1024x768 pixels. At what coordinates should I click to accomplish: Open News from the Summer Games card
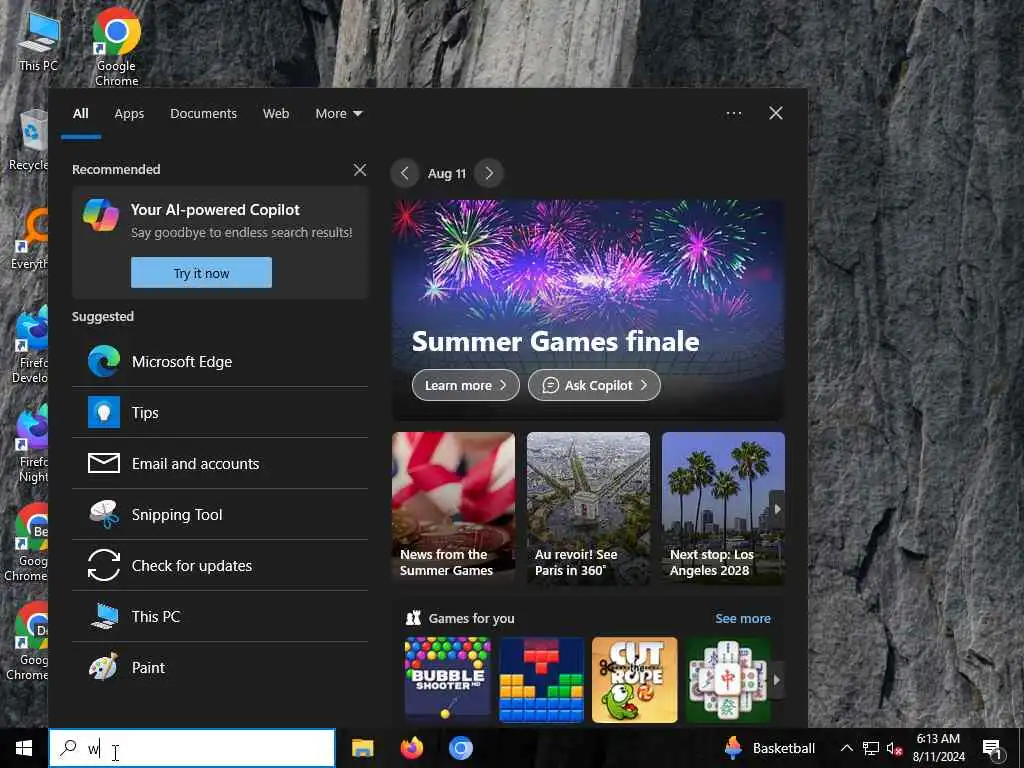(x=453, y=508)
